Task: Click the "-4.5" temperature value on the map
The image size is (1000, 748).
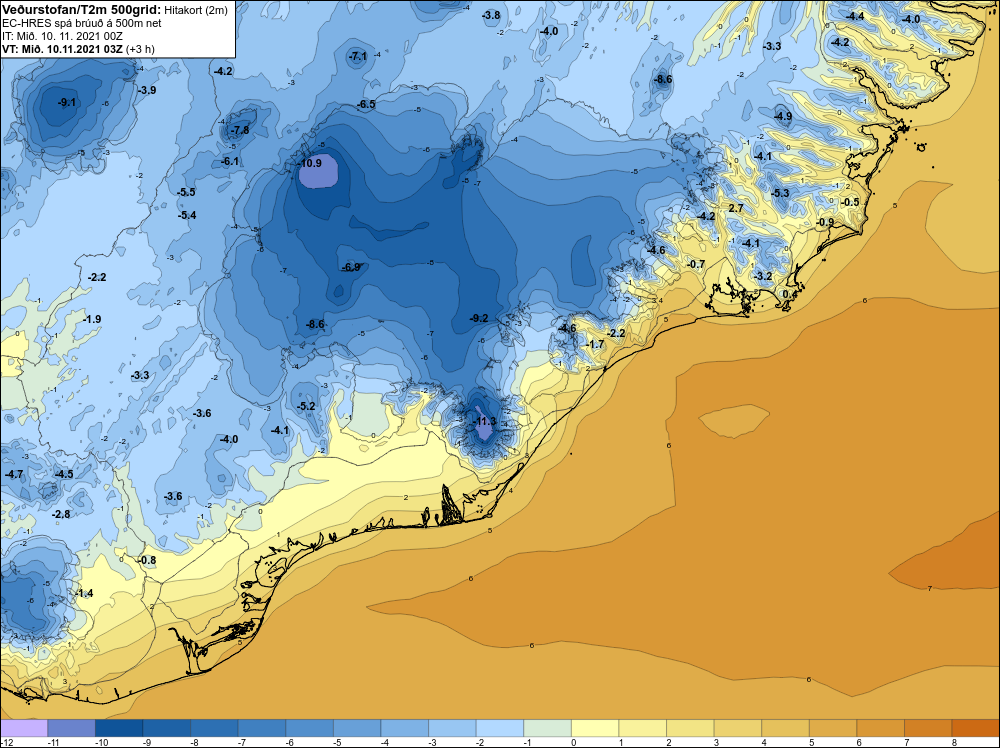Action: 64,474
